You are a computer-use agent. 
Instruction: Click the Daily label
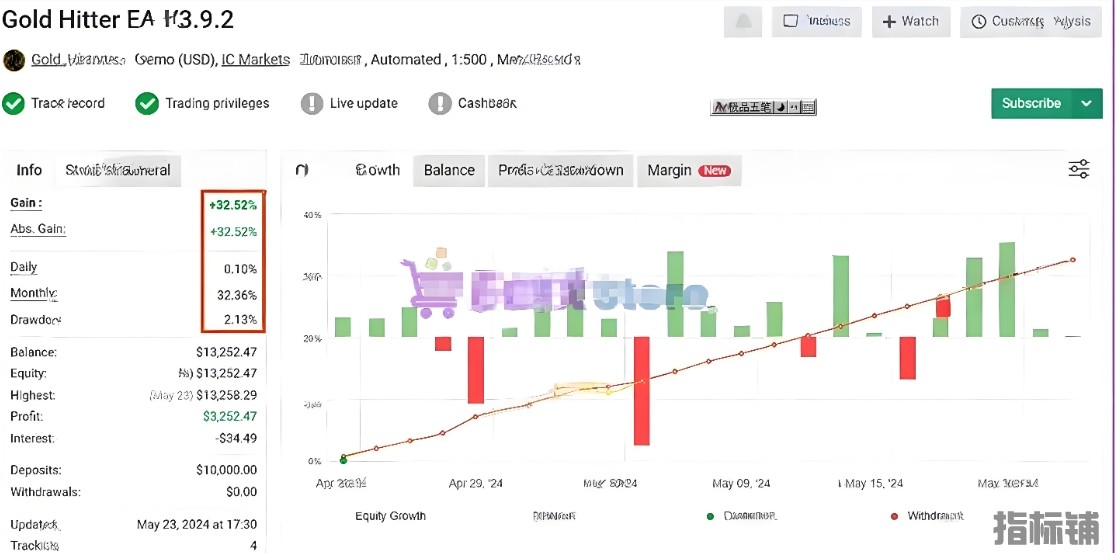click(x=23, y=268)
